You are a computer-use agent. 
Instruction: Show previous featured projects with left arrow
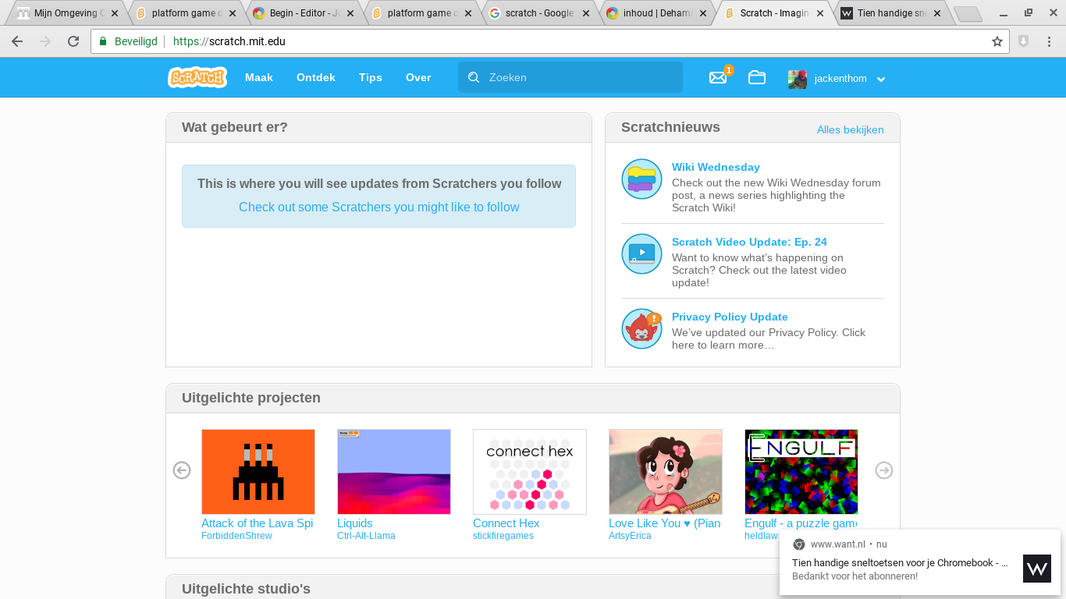182,470
